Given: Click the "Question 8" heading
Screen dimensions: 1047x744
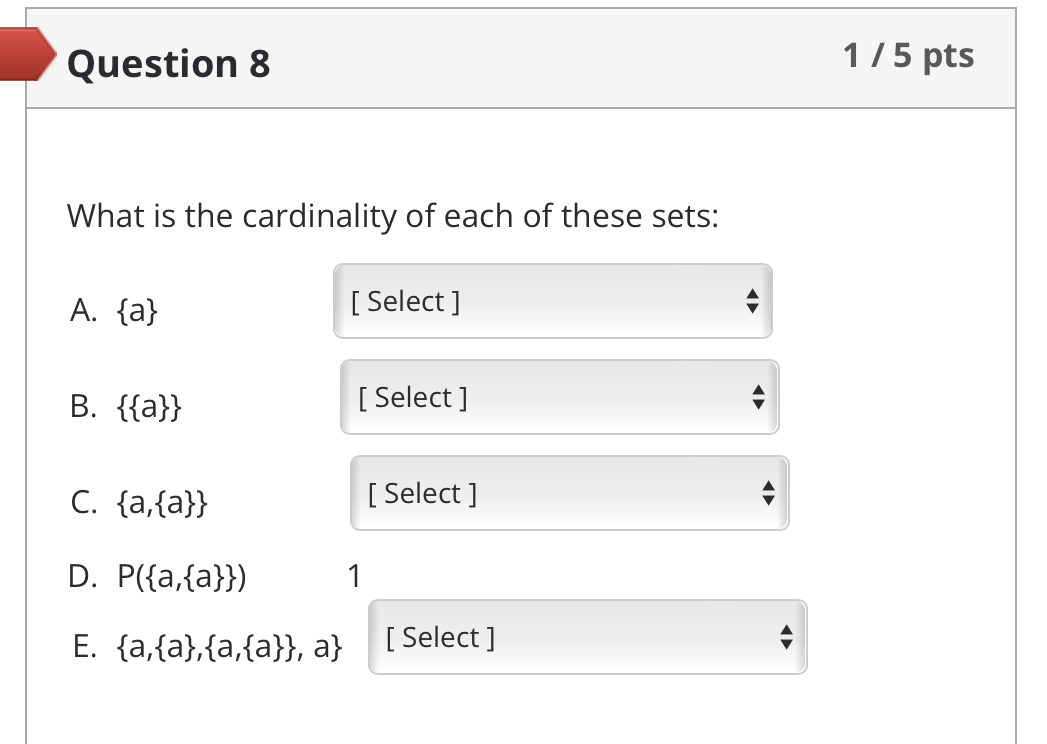Looking at the screenshot, I should pyautogui.click(x=169, y=64).
